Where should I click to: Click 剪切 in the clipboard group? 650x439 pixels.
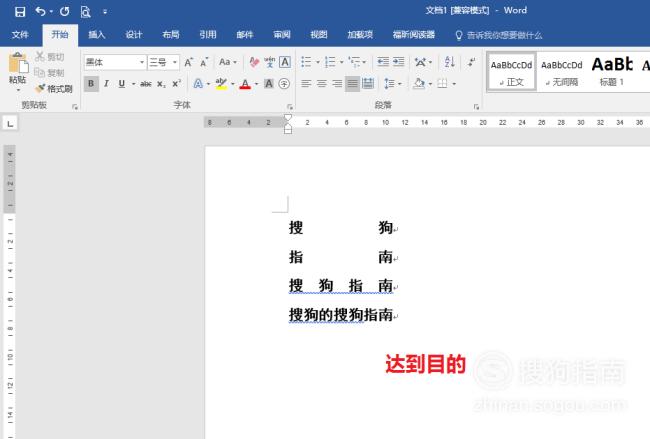coord(49,57)
